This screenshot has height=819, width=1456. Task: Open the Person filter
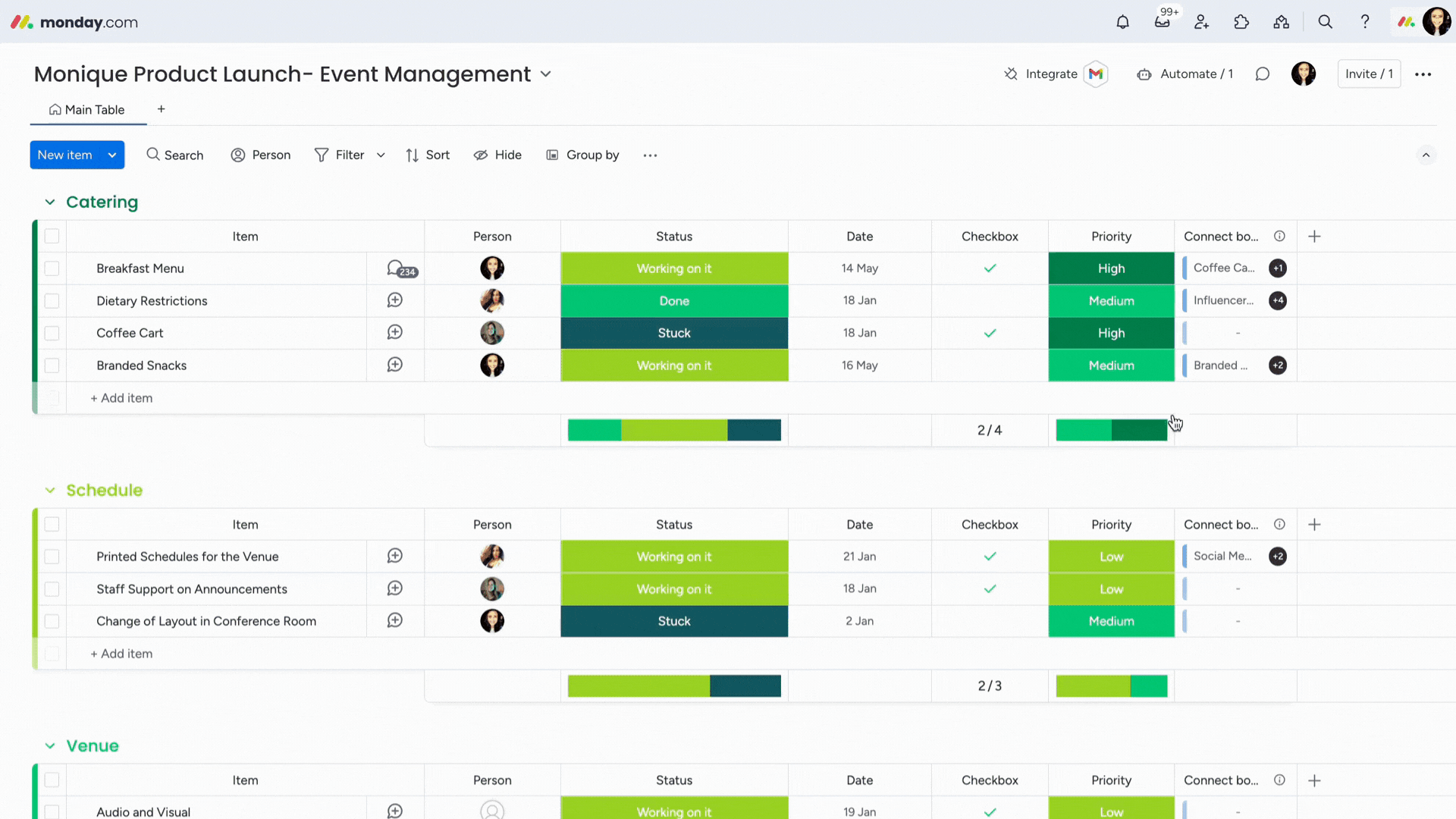(x=261, y=155)
